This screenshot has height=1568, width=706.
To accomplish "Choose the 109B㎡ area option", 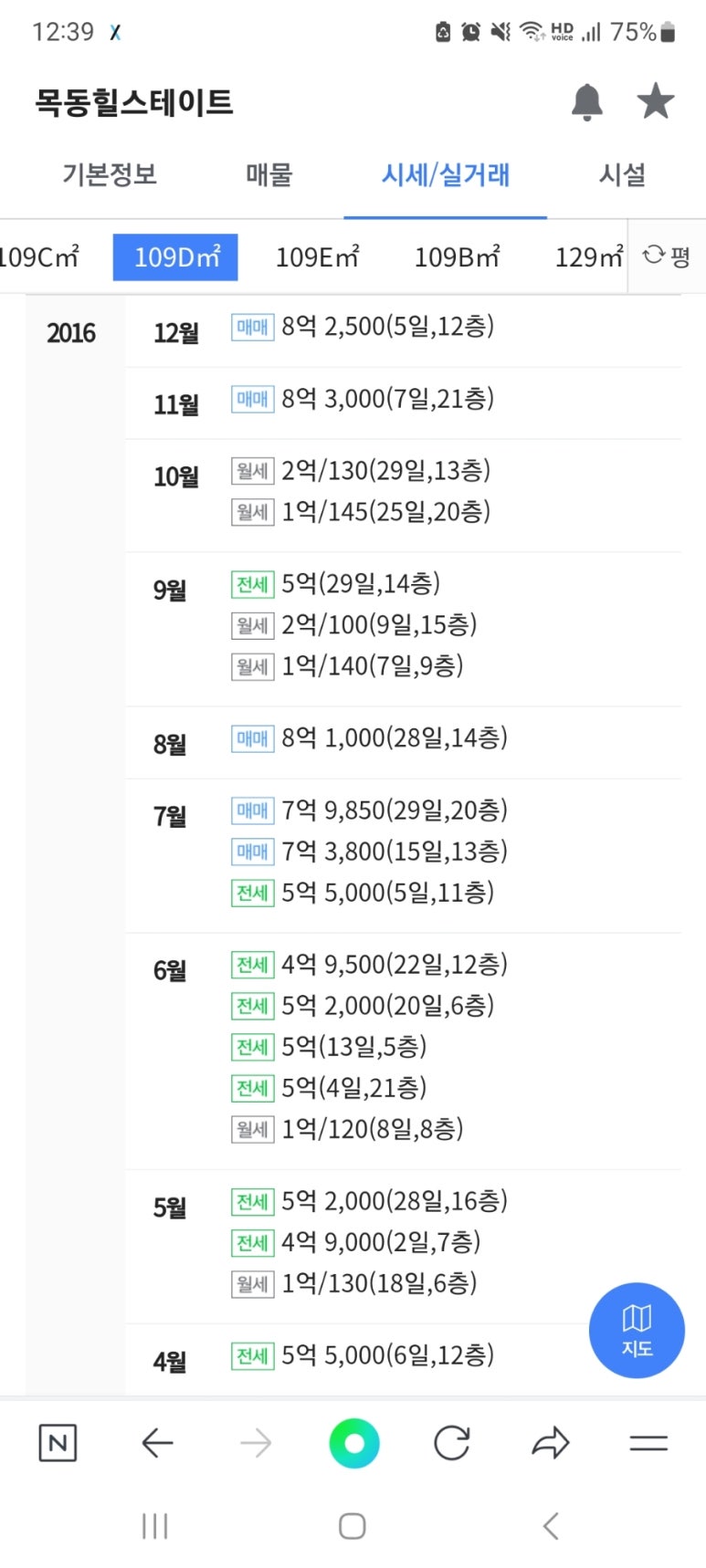I will 457,257.
